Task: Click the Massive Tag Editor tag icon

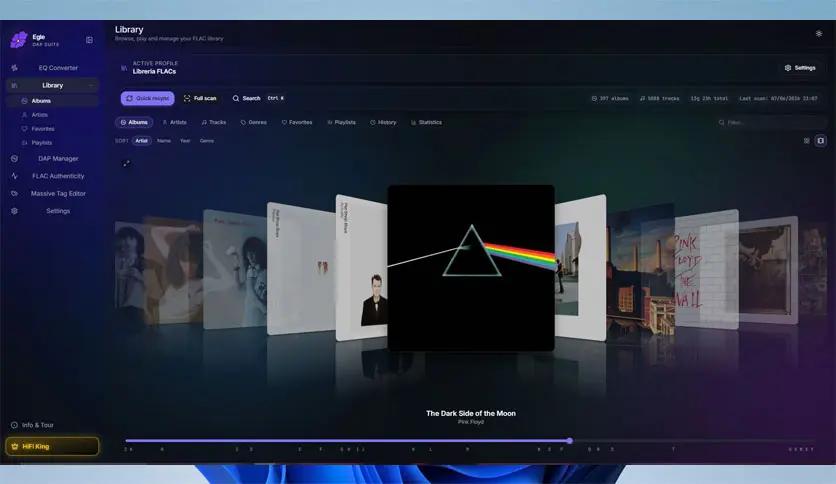Action: click(14, 193)
